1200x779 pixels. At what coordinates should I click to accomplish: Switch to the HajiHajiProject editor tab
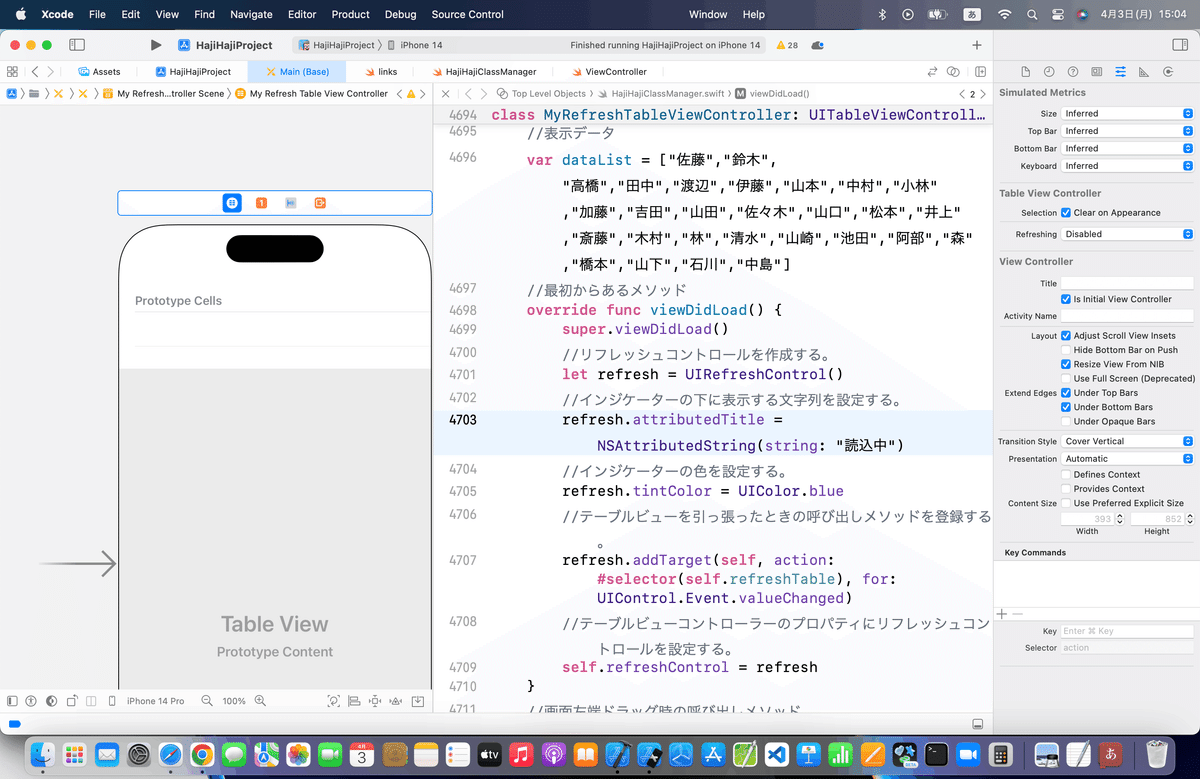pyautogui.click(x=193, y=72)
